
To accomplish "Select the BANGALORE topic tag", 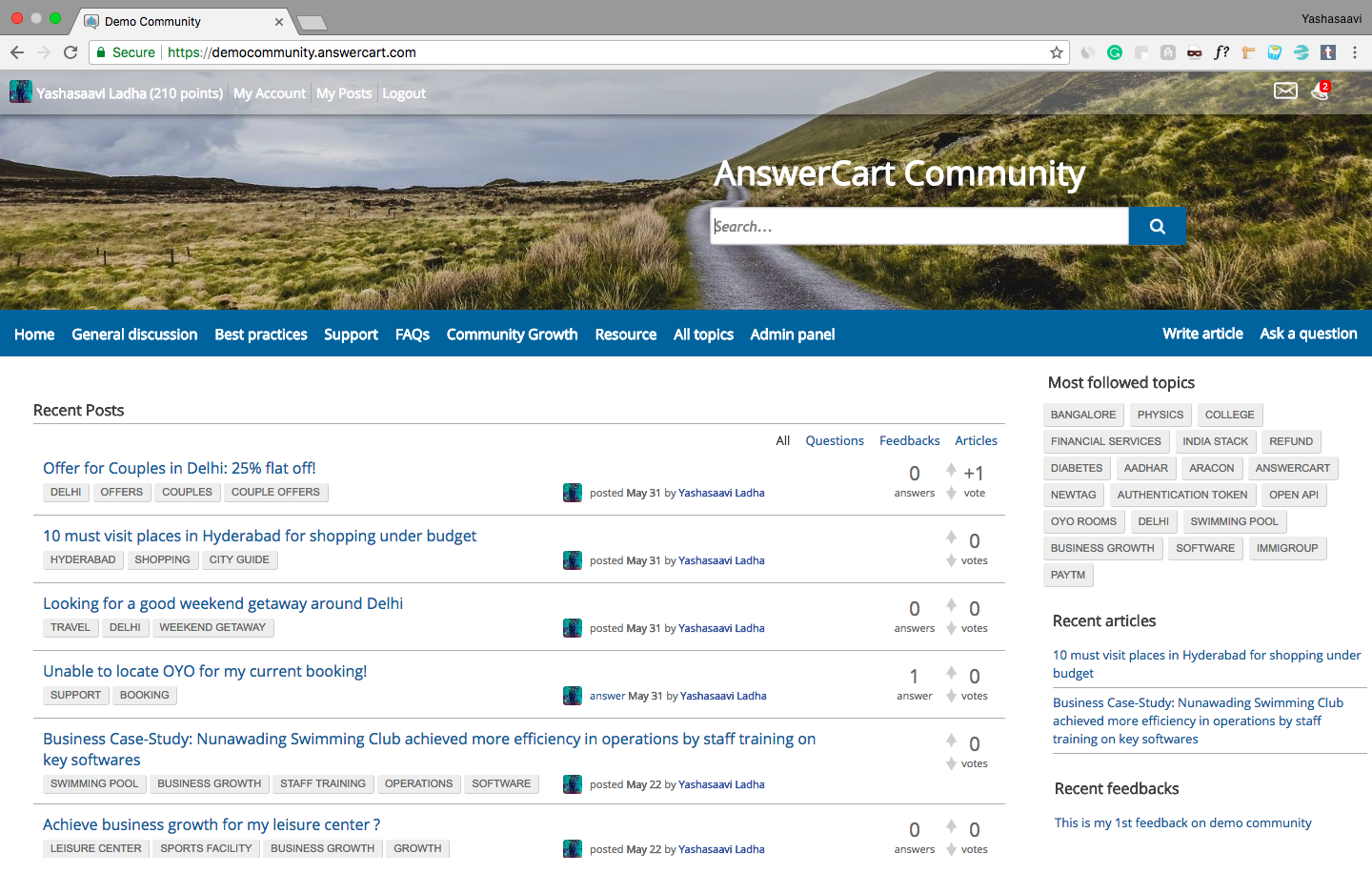I will click(x=1082, y=415).
